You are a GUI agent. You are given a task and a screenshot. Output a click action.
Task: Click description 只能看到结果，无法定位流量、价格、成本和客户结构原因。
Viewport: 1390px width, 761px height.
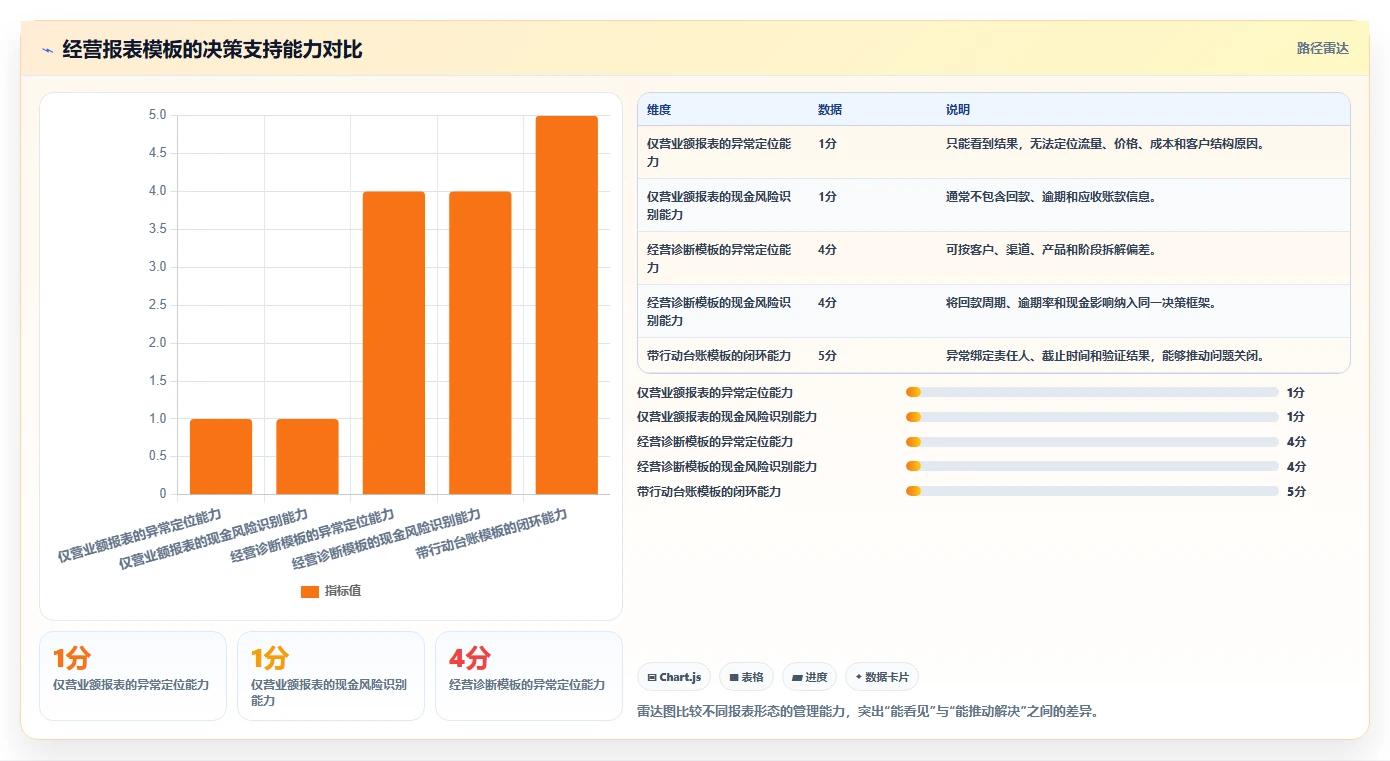tap(1106, 144)
